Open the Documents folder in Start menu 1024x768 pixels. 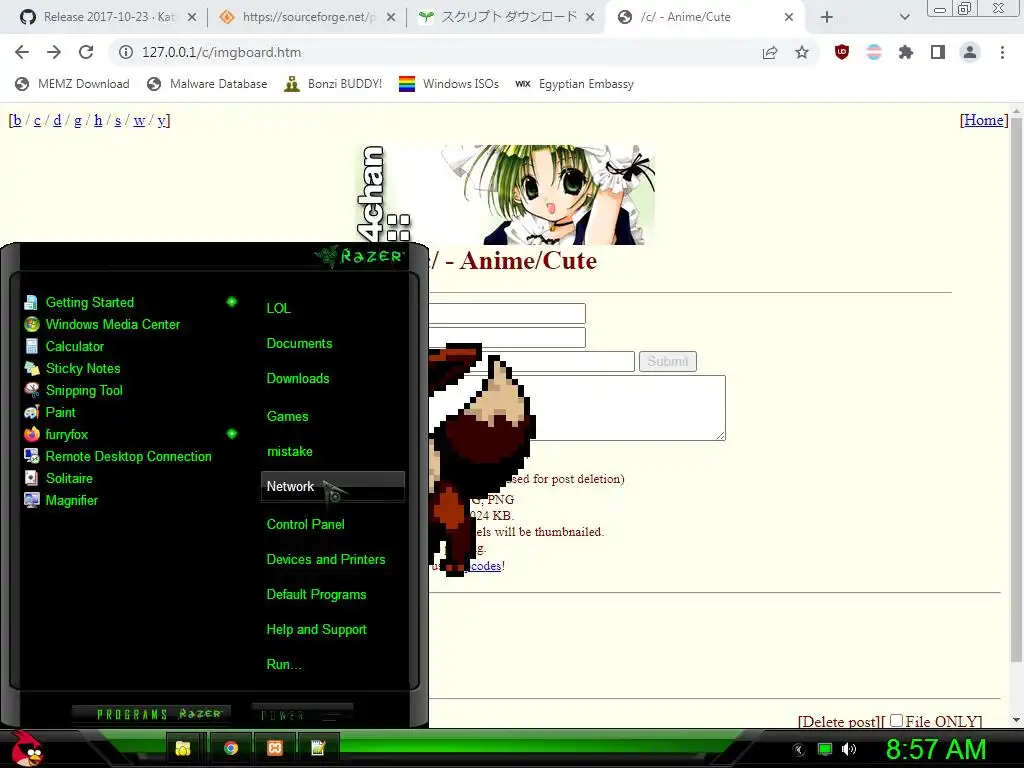point(299,344)
